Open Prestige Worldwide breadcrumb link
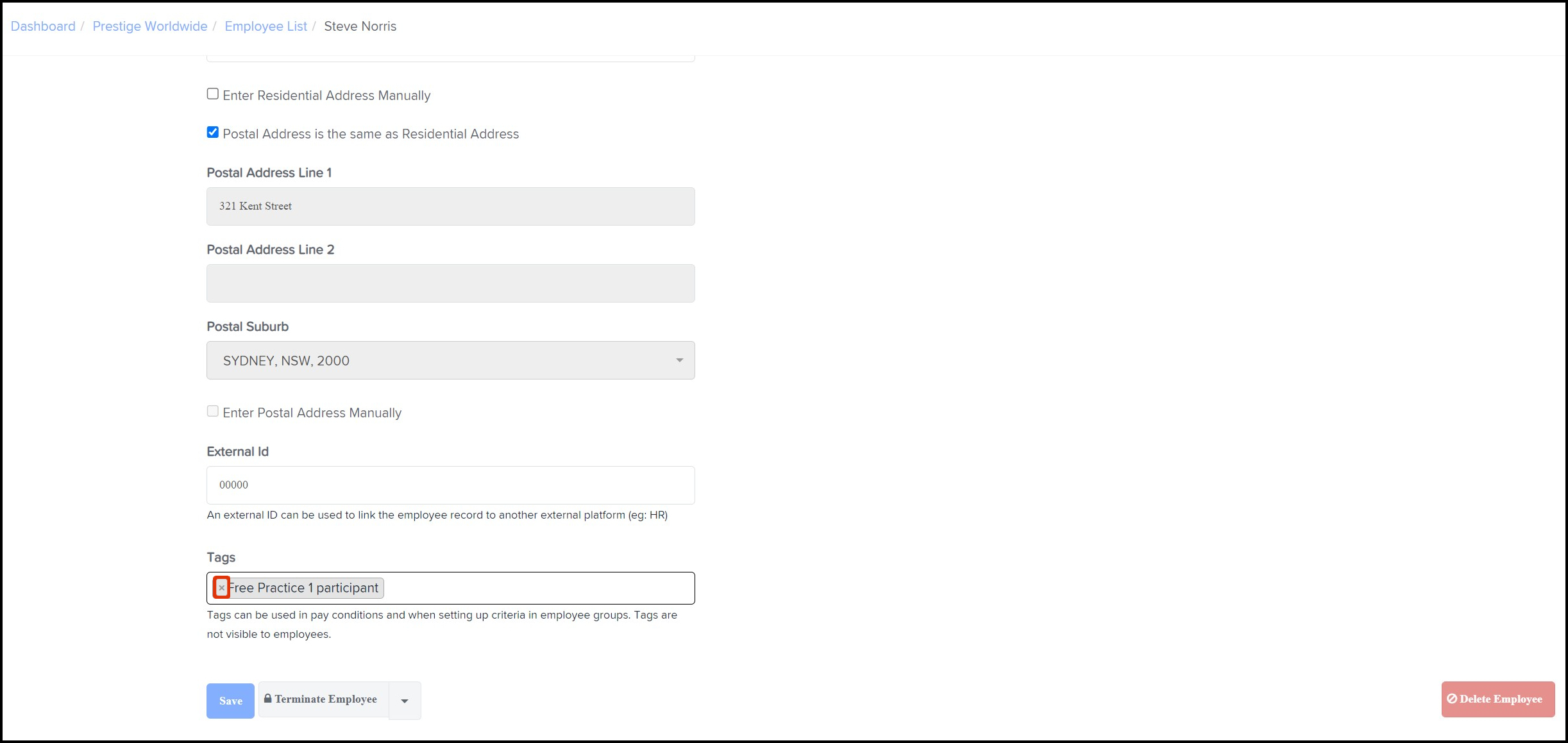 pos(150,26)
